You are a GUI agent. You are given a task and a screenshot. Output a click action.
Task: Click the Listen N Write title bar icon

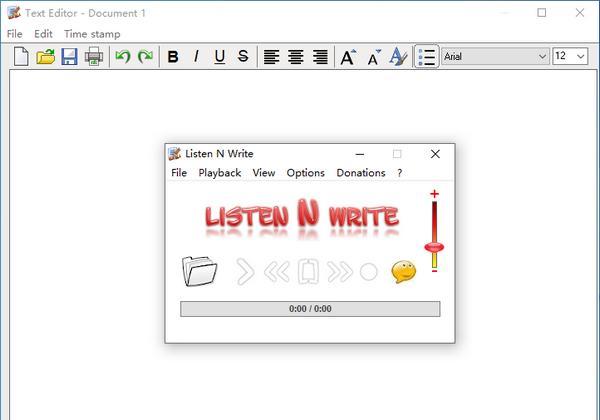click(x=174, y=153)
